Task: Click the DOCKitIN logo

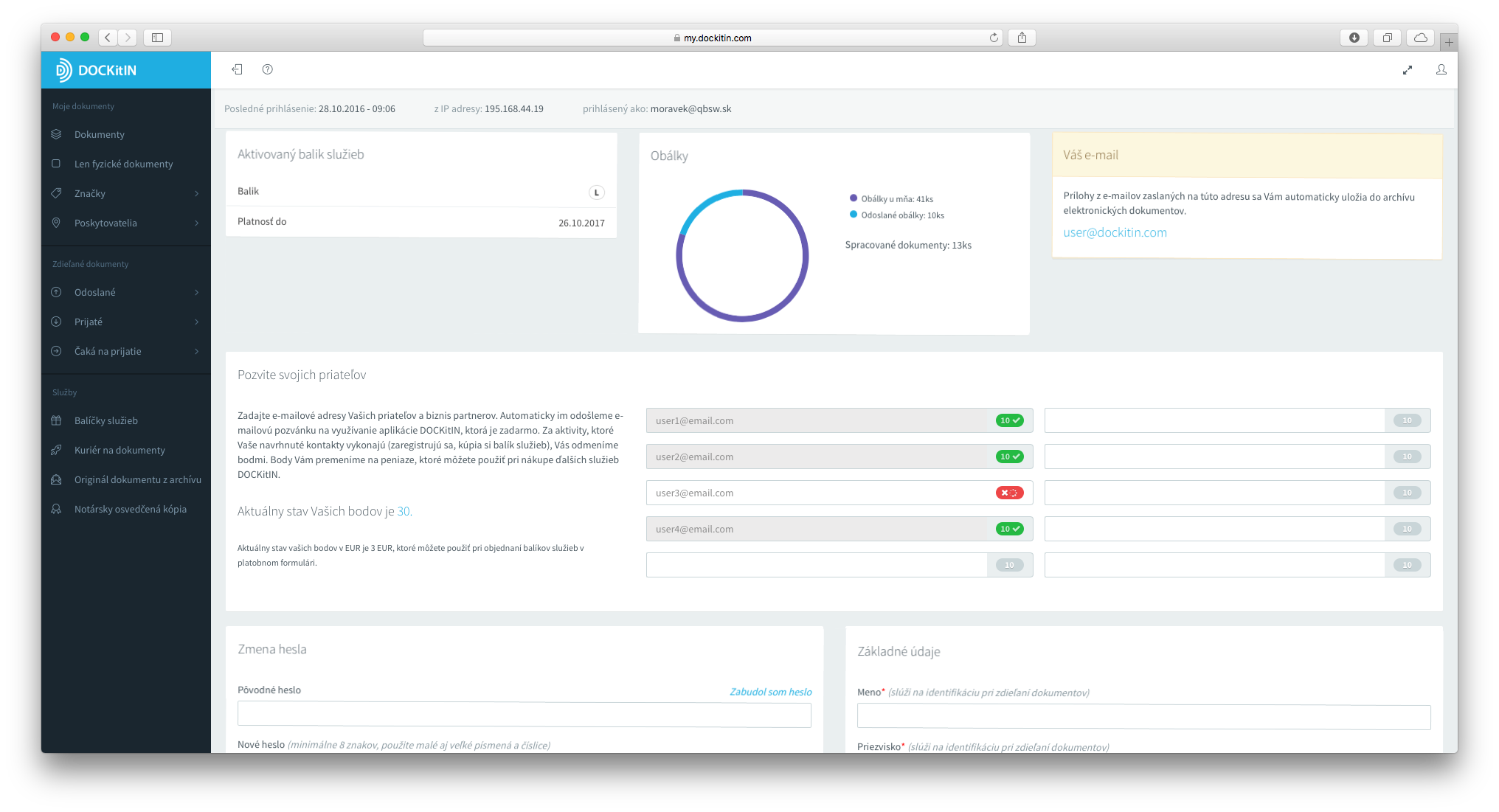Action: tap(97, 70)
